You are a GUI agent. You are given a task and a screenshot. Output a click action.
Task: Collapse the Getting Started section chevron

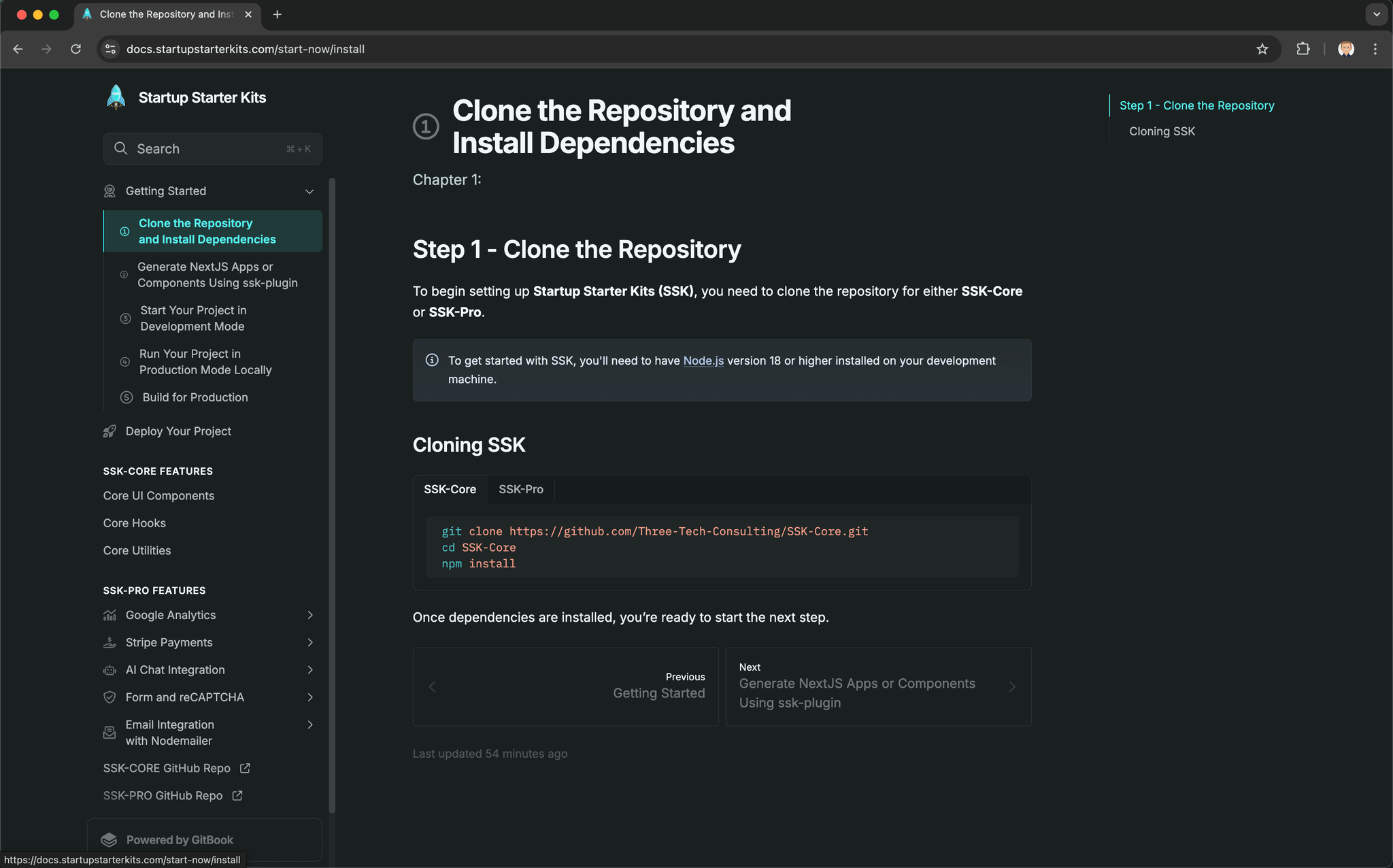[309, 191]
